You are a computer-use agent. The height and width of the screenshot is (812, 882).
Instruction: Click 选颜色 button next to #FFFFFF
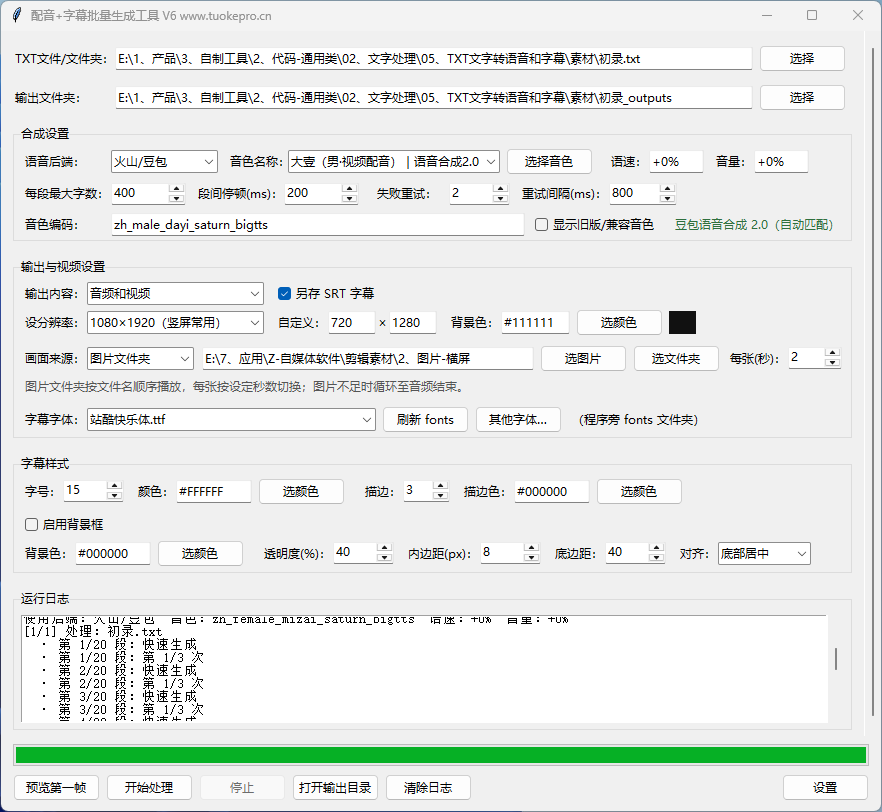point(301,492)
